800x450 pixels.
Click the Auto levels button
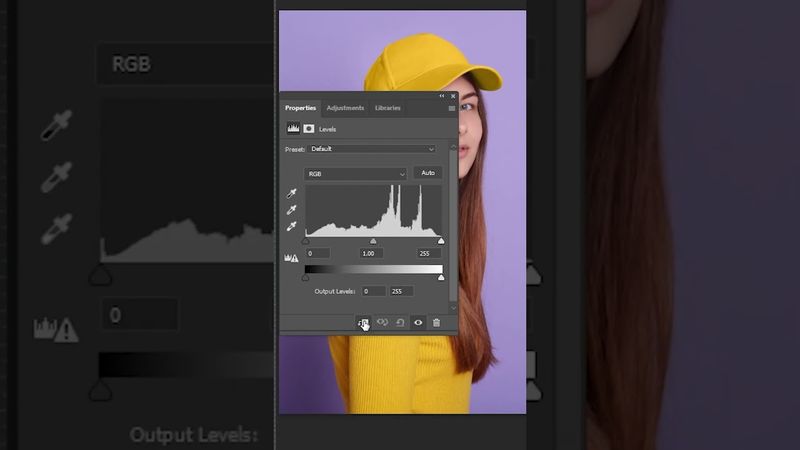point(428,173)
